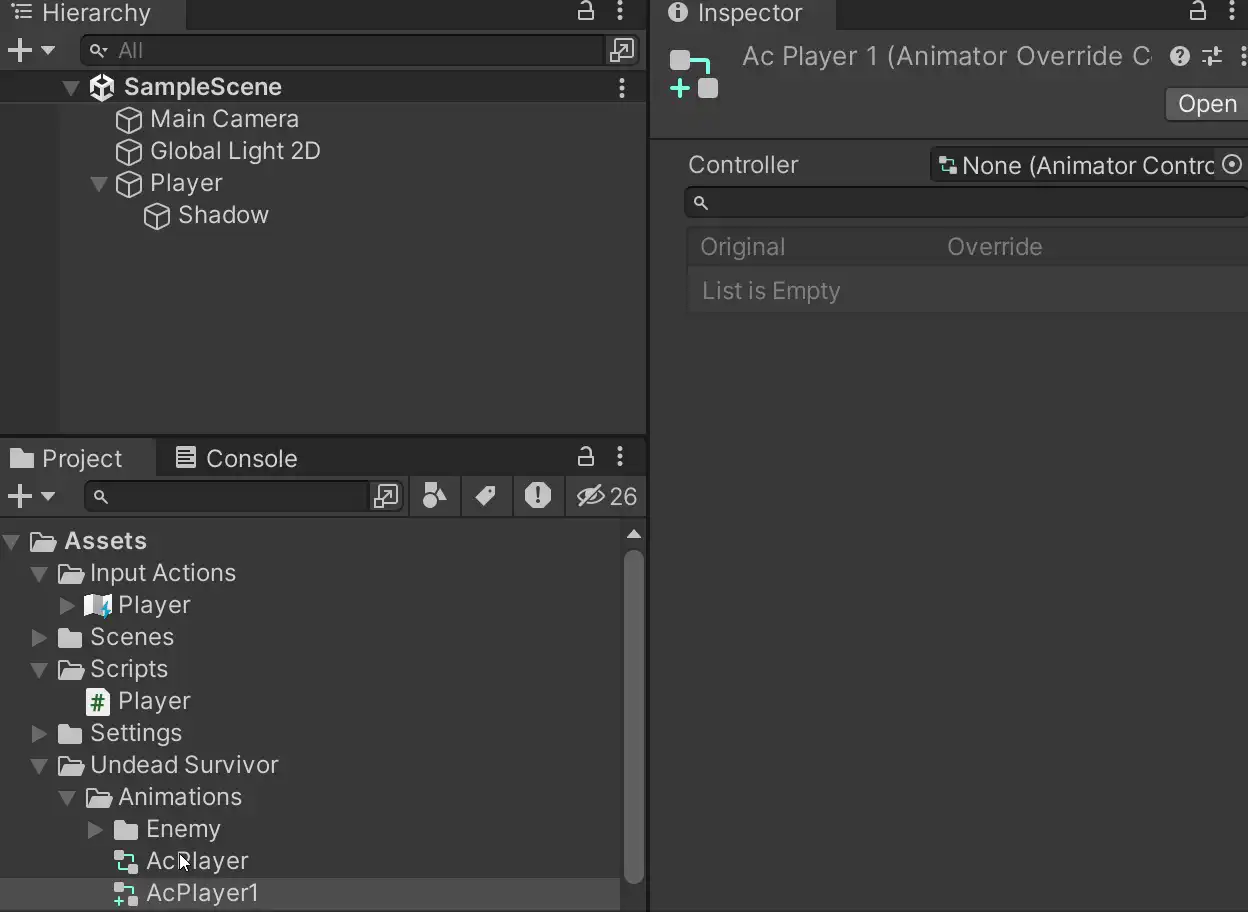The width and height of the screenshot is (1248, 912).
Task: Open the Hierarchy create plus dropdown
Action: pyautogui.click(x=31, y=50)
